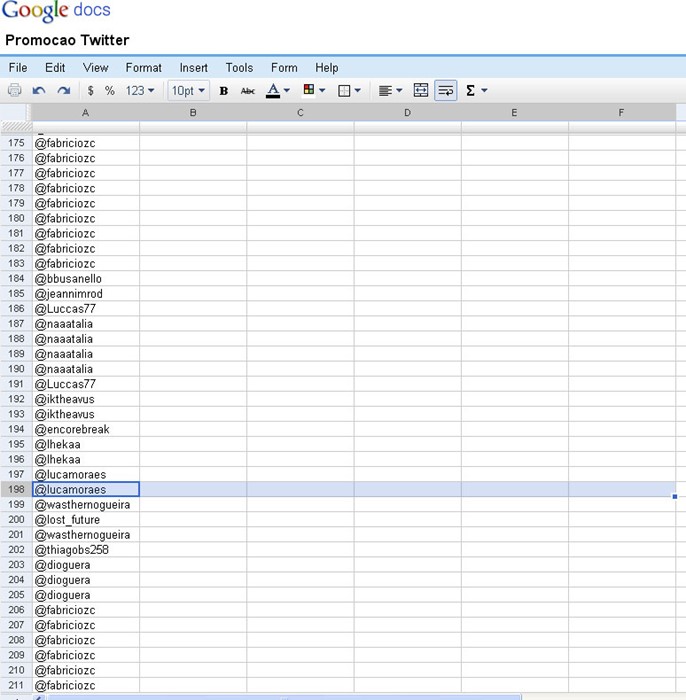The image size is (686, 700).
Task: Select cell with @encorebreak
Action: [x=85, y=429]
